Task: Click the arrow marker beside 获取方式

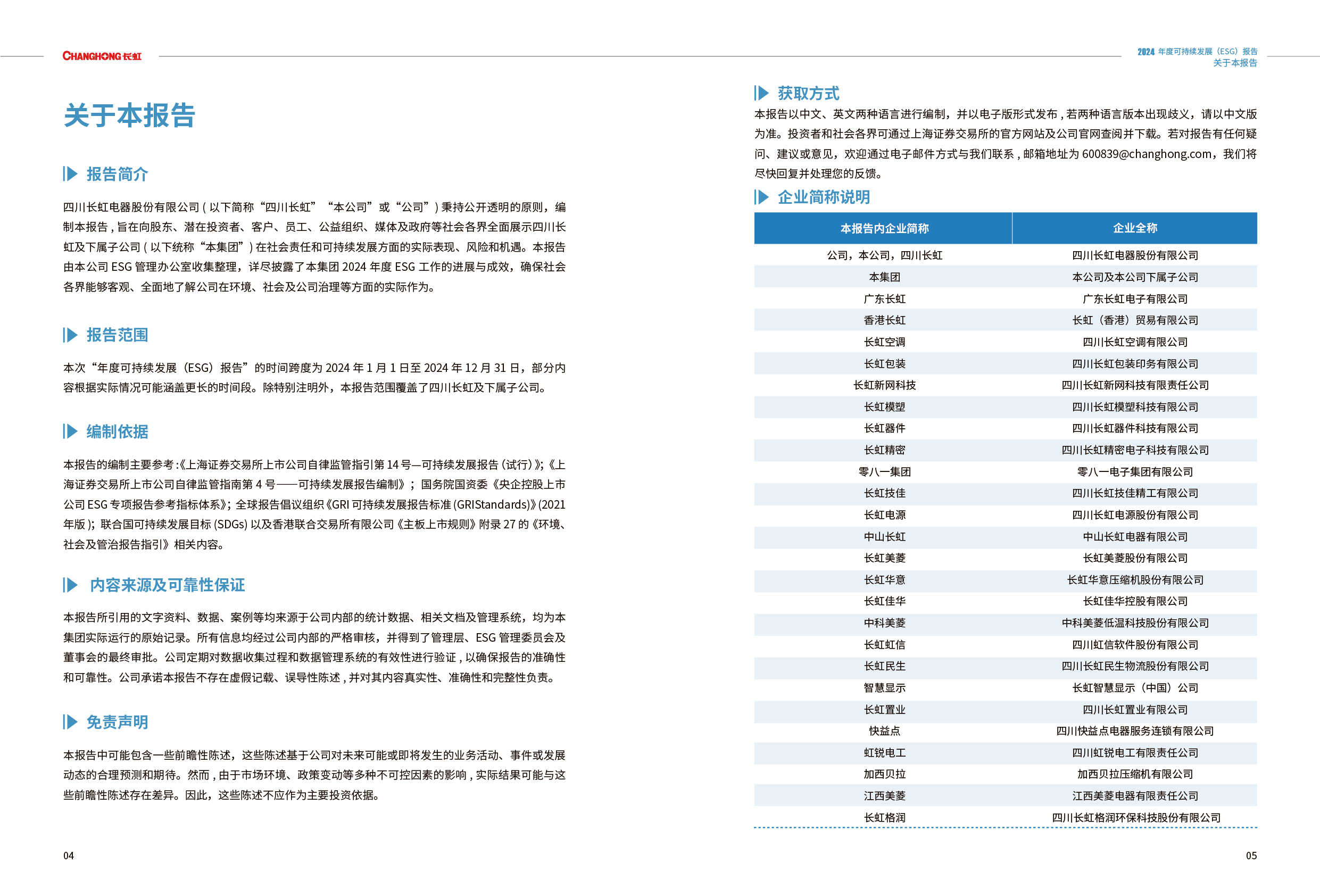Action: [762, 93]
